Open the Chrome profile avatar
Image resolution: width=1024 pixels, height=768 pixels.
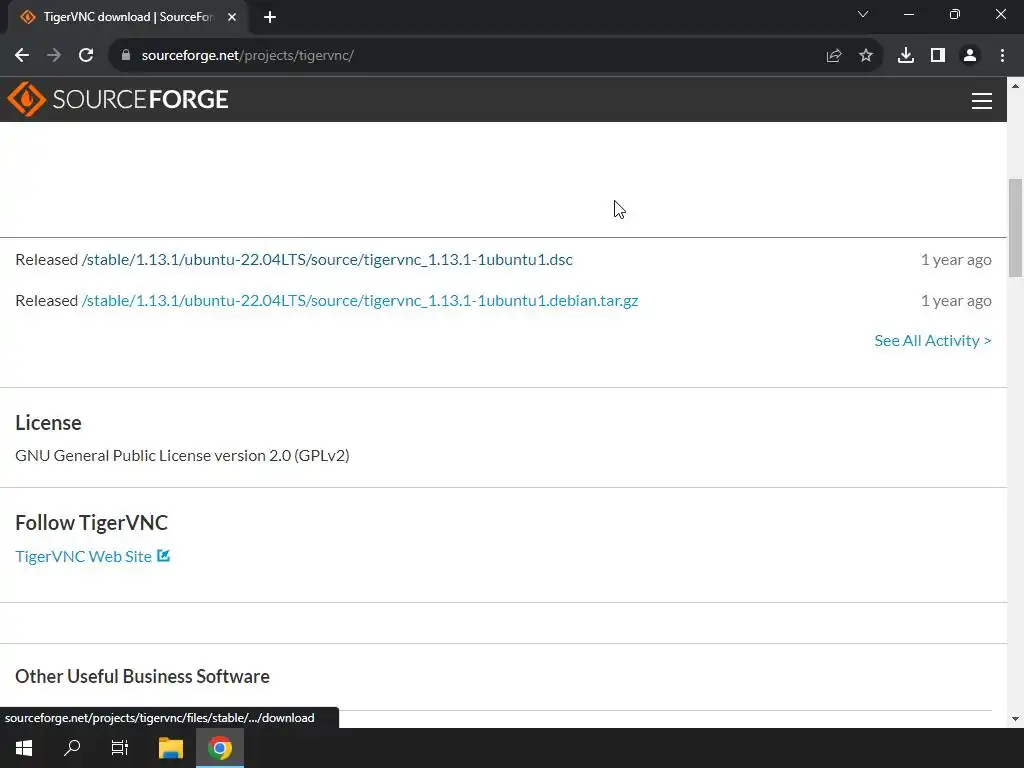pyautogui.click(x=970, y=56)
